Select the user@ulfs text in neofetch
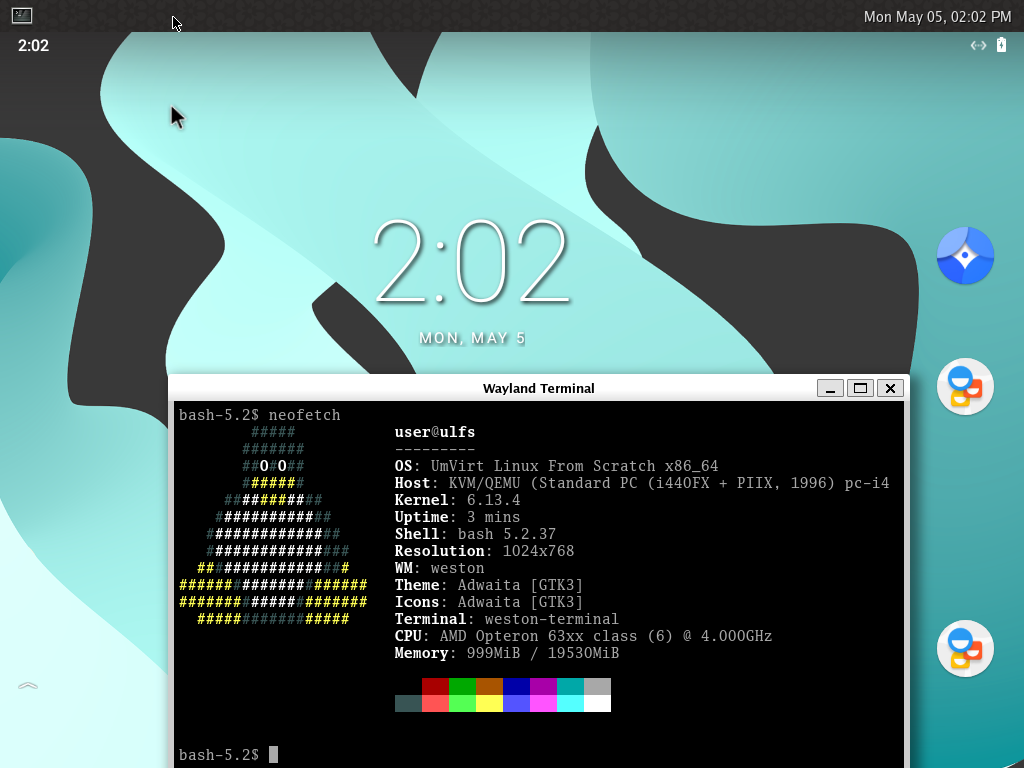 coord(434,431)
